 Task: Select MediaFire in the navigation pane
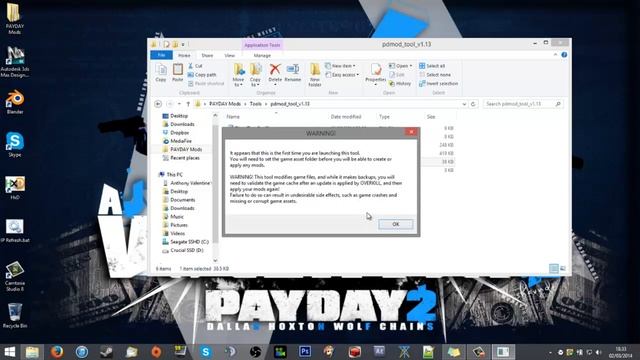tap(181, 141)
